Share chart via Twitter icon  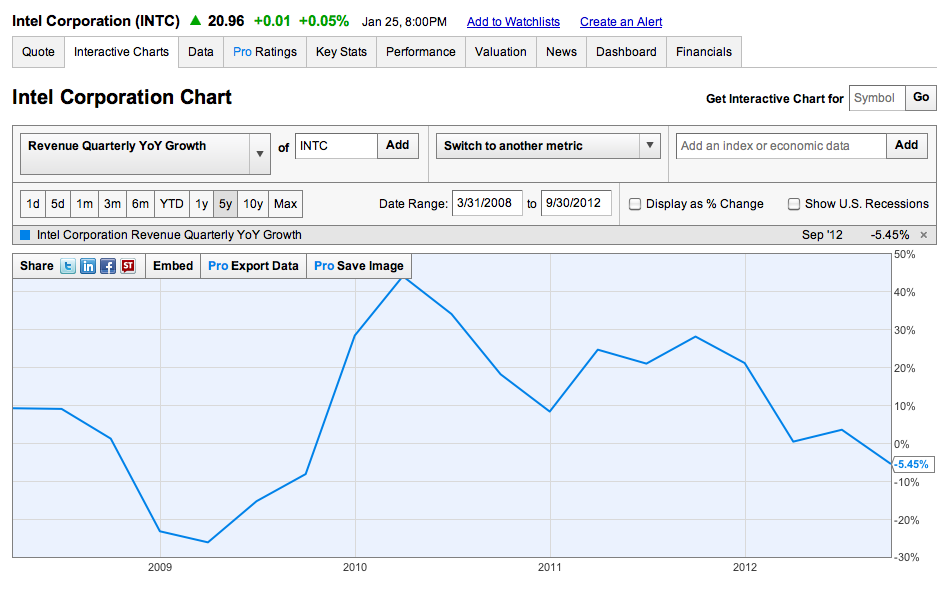point(68,266)
